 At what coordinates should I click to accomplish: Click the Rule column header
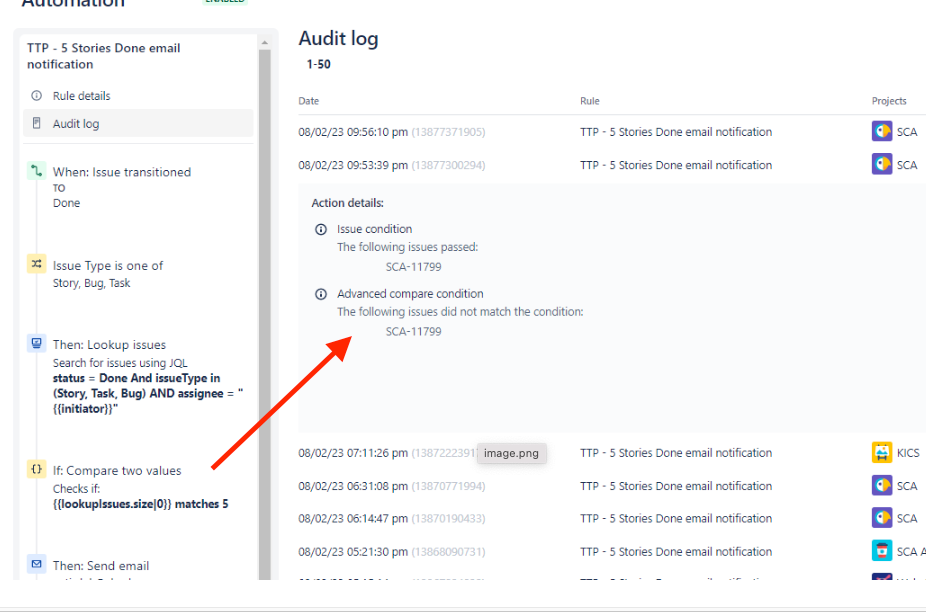point(589,101)
